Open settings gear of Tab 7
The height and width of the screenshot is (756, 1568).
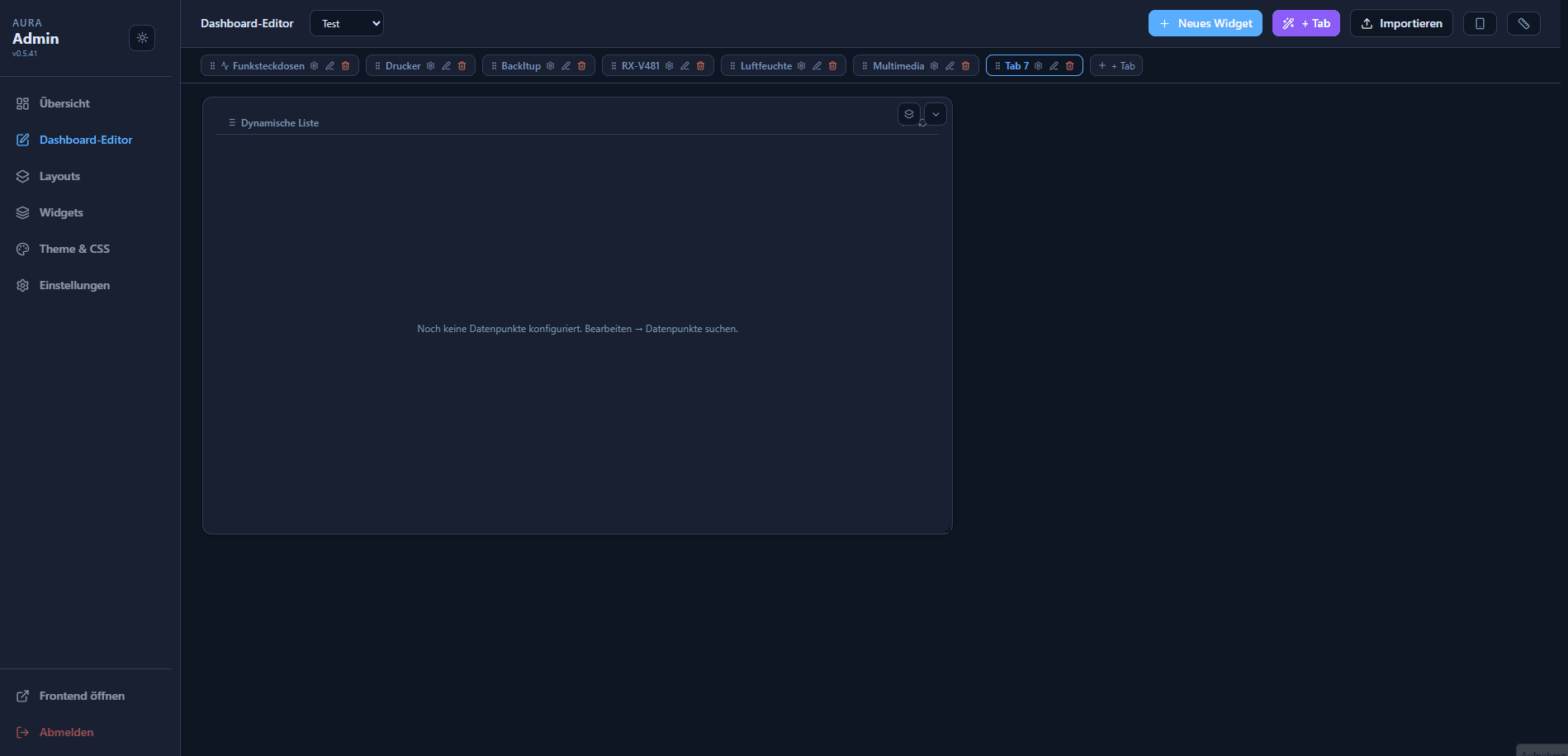tap(1039, 66)
